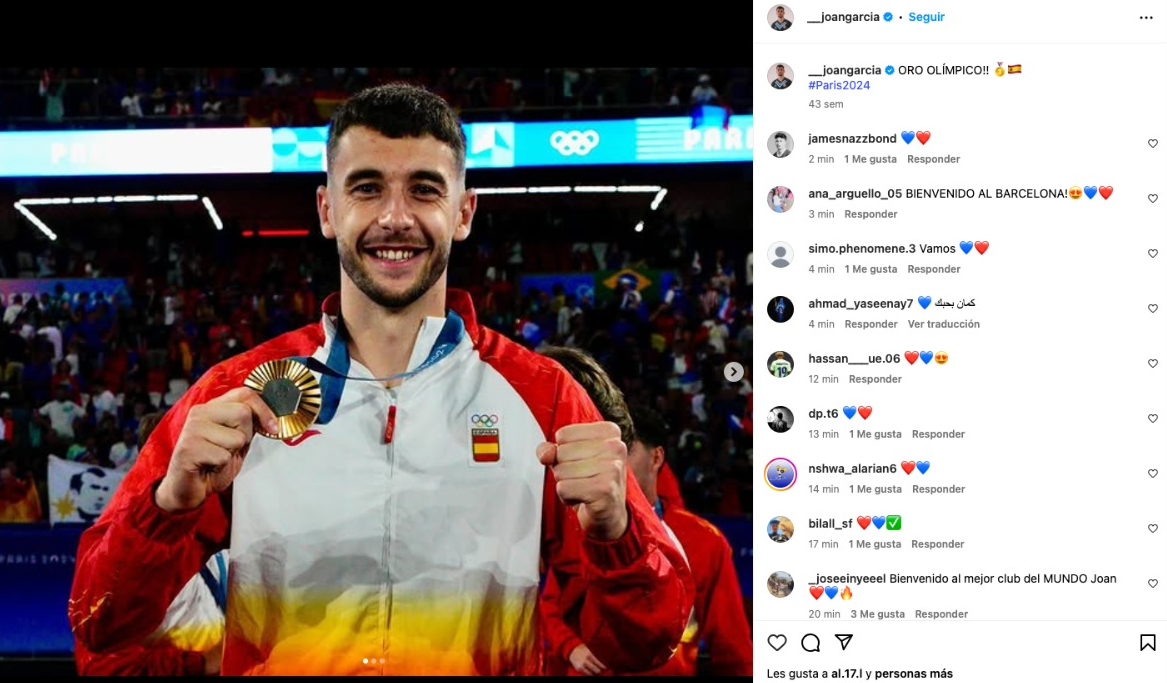Show translation of ahmad_yaseenay7's comment
Screen dimensions: 1167x683
[x=943, y=324]
